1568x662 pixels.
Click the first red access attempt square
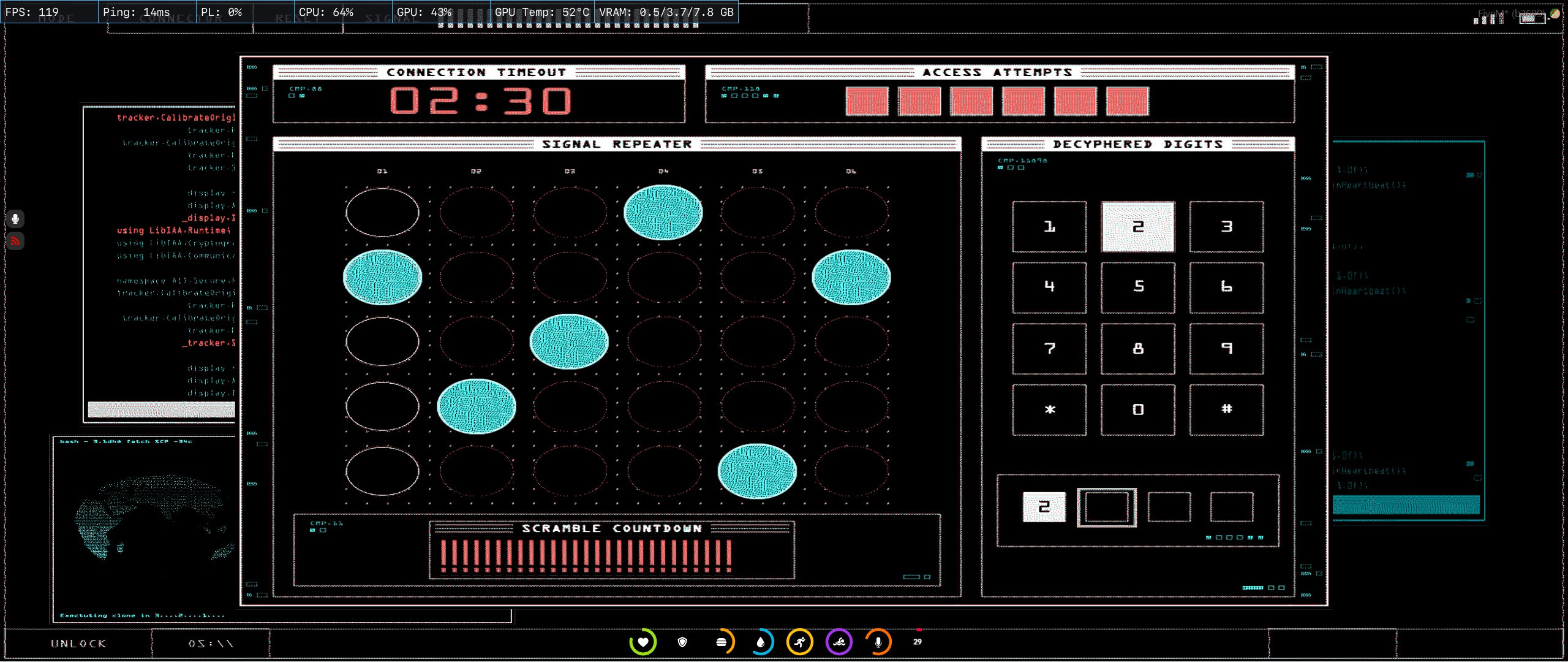tap(867, 101)
